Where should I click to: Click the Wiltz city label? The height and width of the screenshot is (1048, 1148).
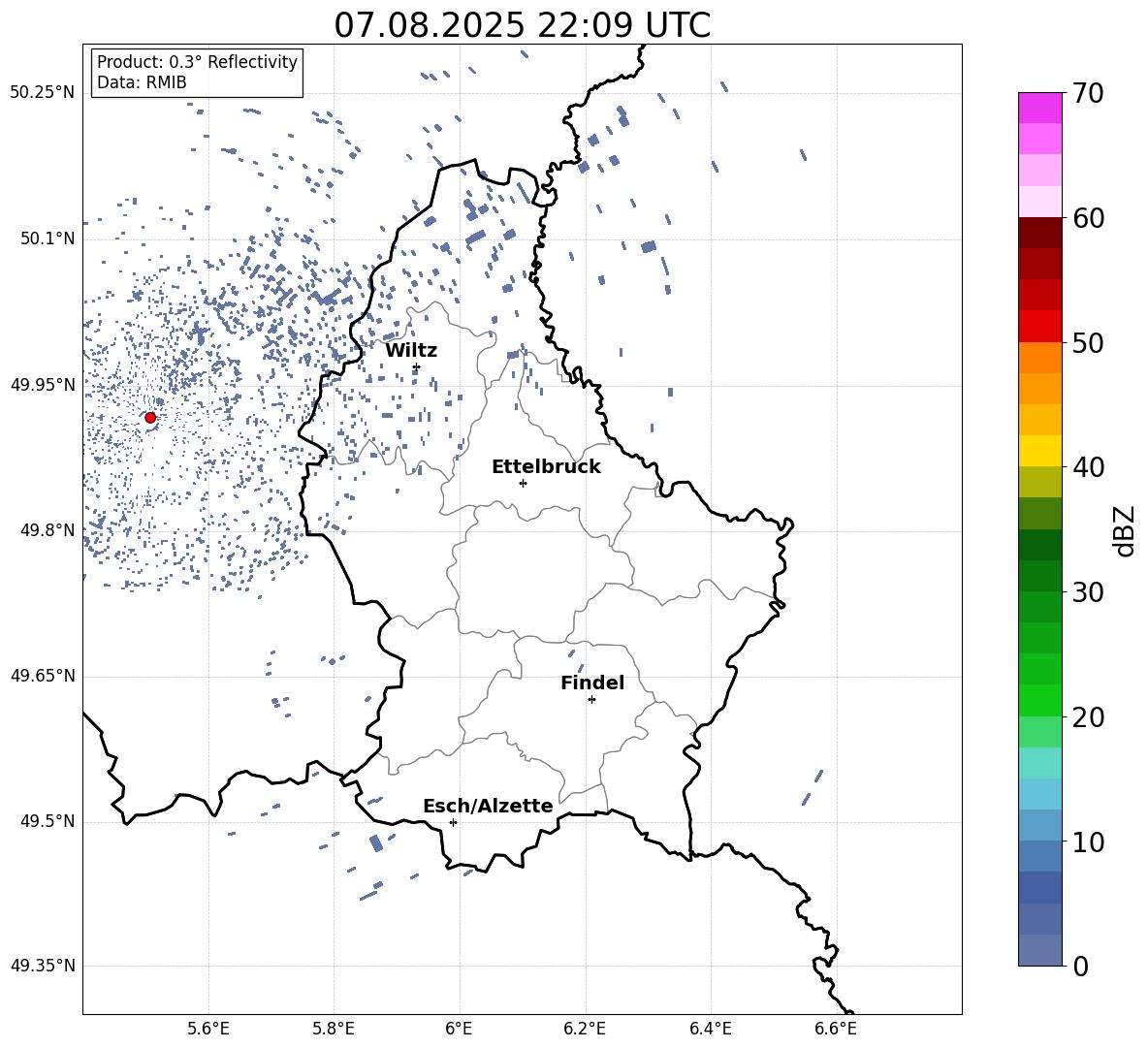[411, 350]
